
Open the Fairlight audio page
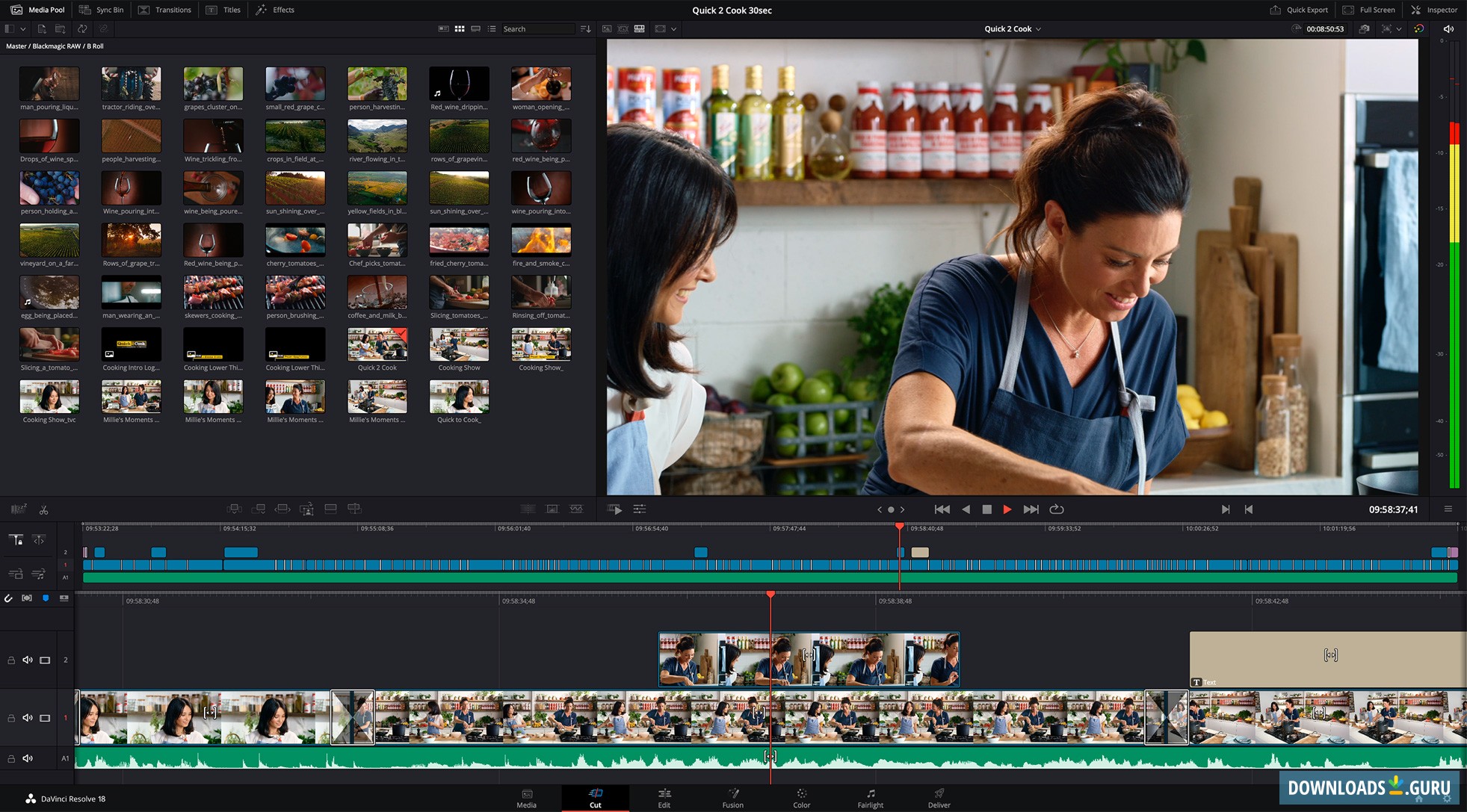click(869, 798)
